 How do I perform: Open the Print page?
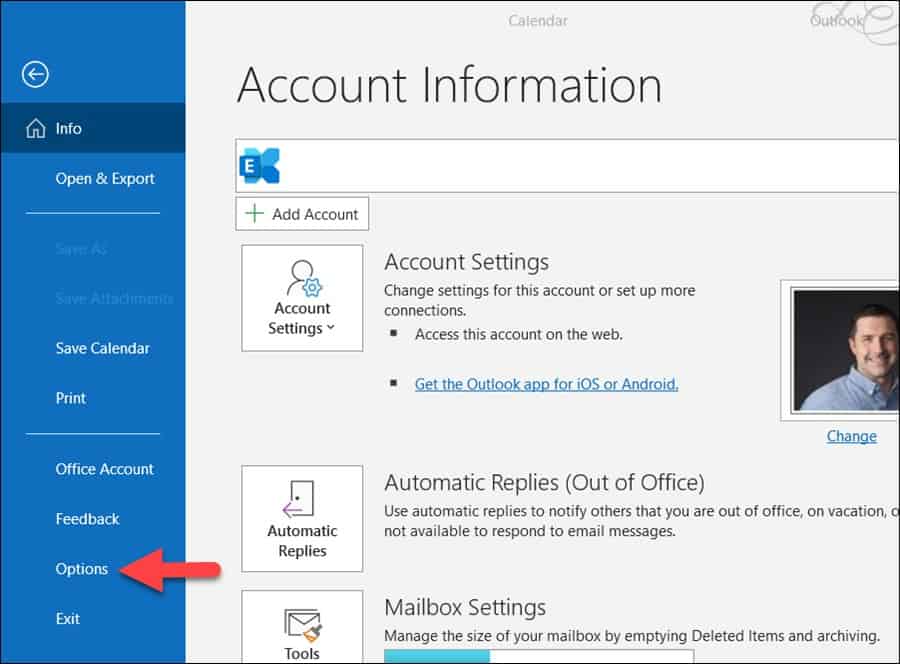[71, 398]
